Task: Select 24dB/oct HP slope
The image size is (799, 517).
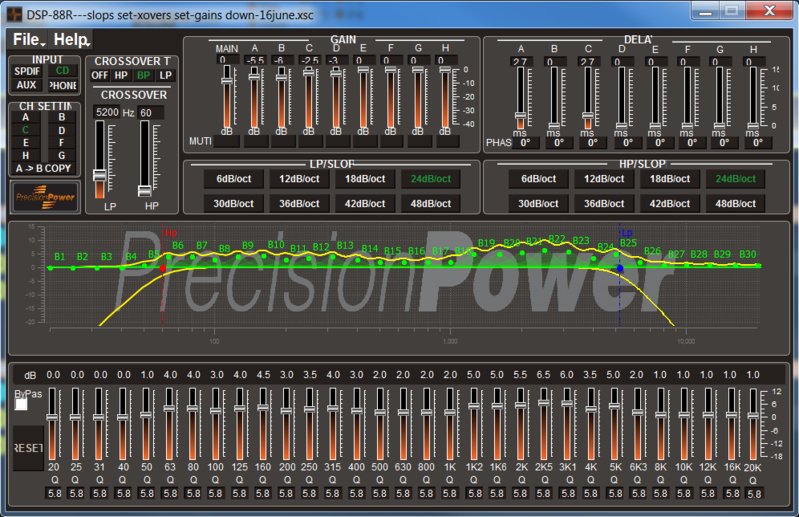Action: coord(735,179)
